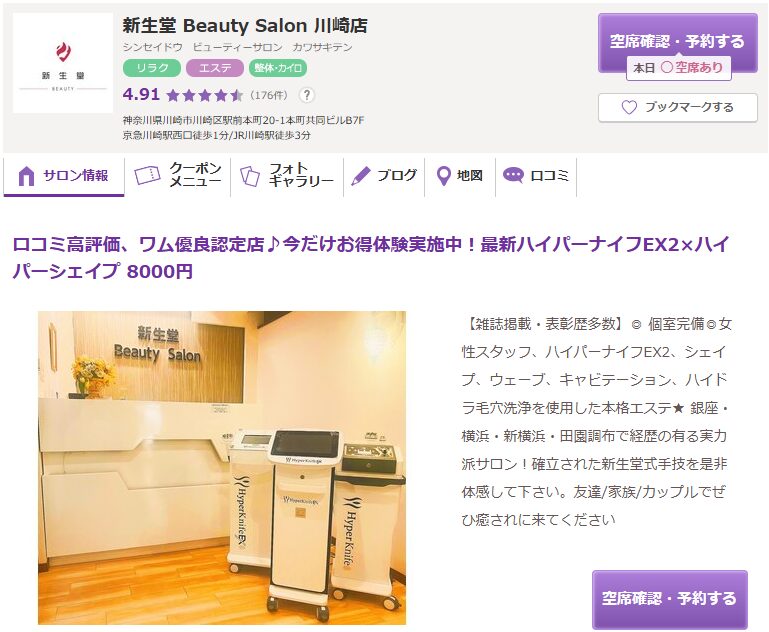The width and height of the screenshot is (769, 632).
Task: Click bottom 空席確認・予約する button
Action: pos(669,599)
